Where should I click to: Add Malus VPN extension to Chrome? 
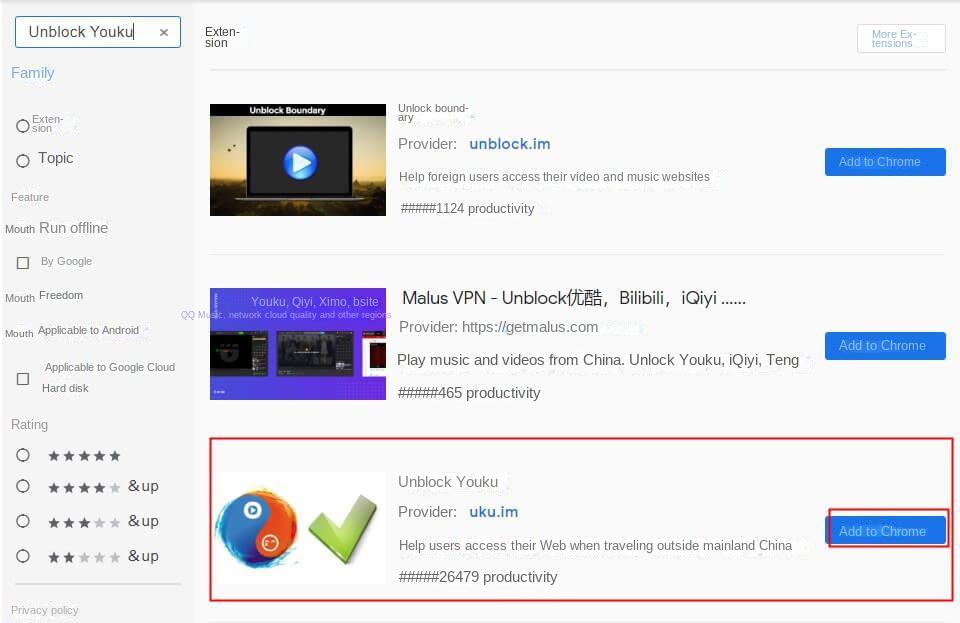coord(885,346)
